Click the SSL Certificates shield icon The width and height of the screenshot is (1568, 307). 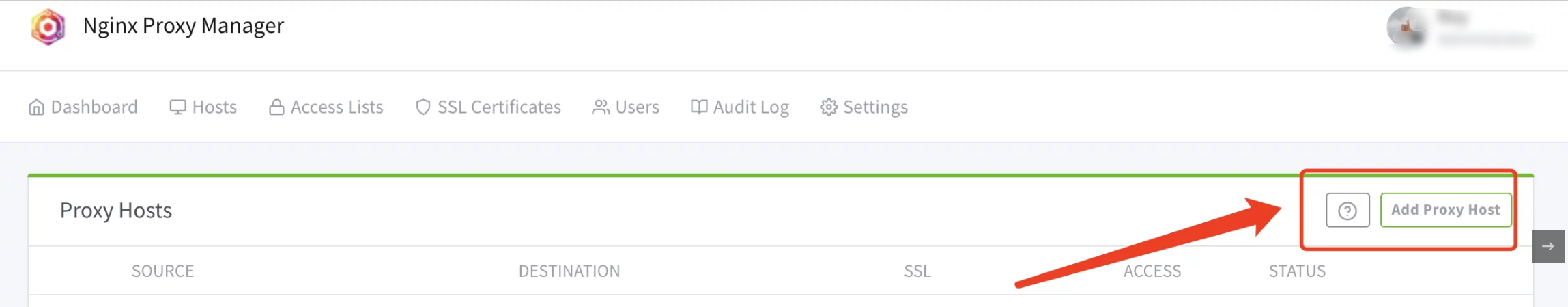pyautogui.click(x=423, y=107)
